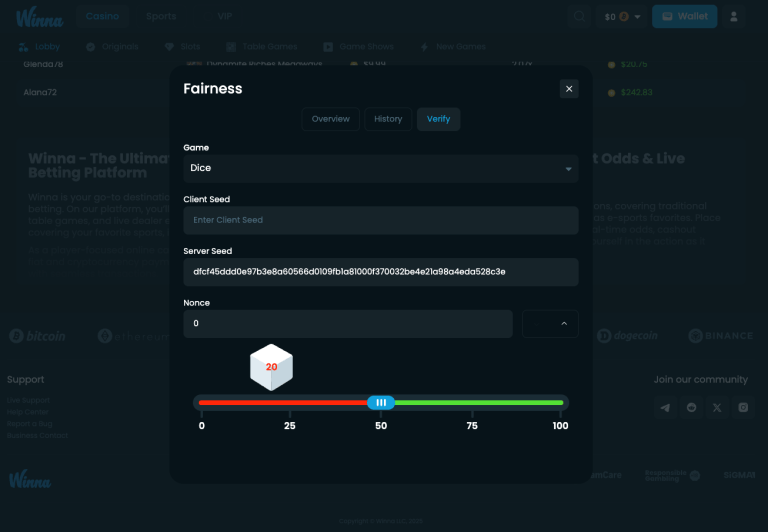Viewport: 768px width, 532px height.
Task: Click the Telegram community icon
Action: coord(666,407)
